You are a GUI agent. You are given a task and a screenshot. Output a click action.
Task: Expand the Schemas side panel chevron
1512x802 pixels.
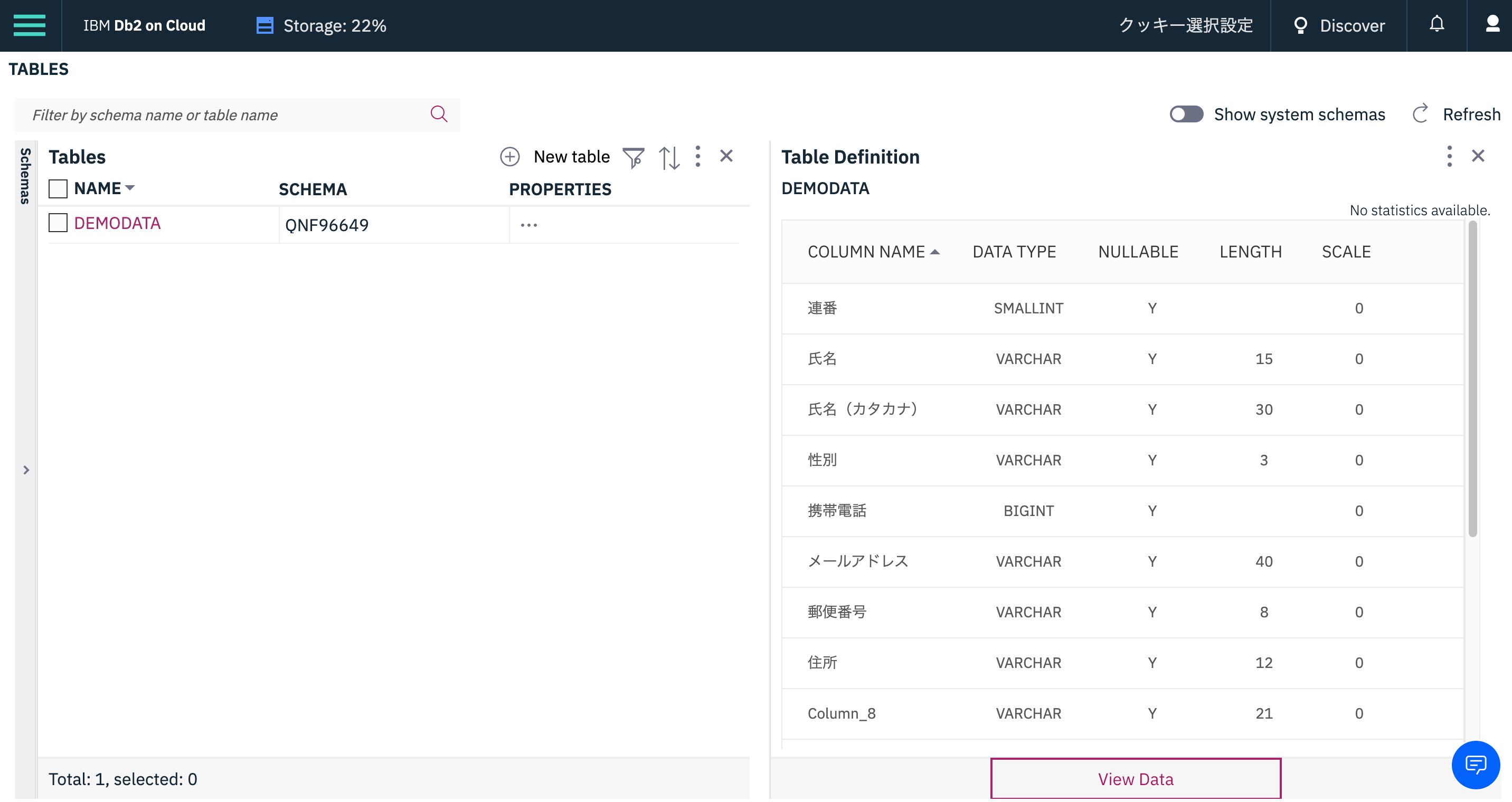(26, 470)
